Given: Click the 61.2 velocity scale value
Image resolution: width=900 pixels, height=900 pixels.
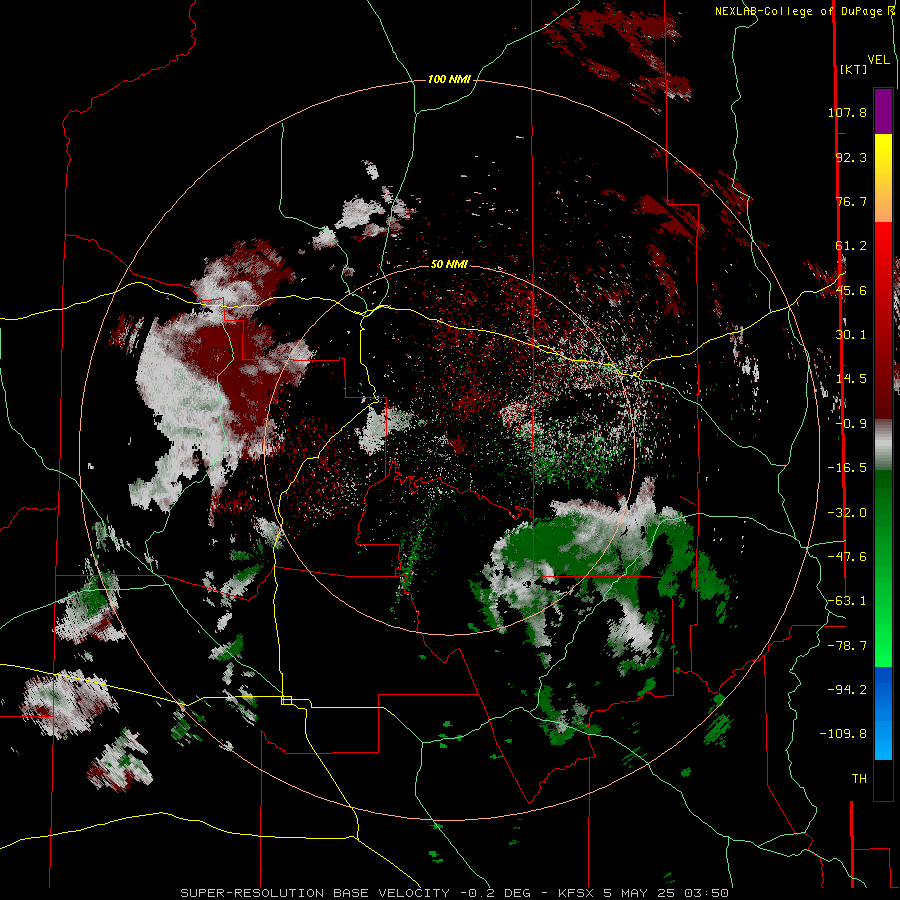Looking at the screenshot, I should 851,246.
